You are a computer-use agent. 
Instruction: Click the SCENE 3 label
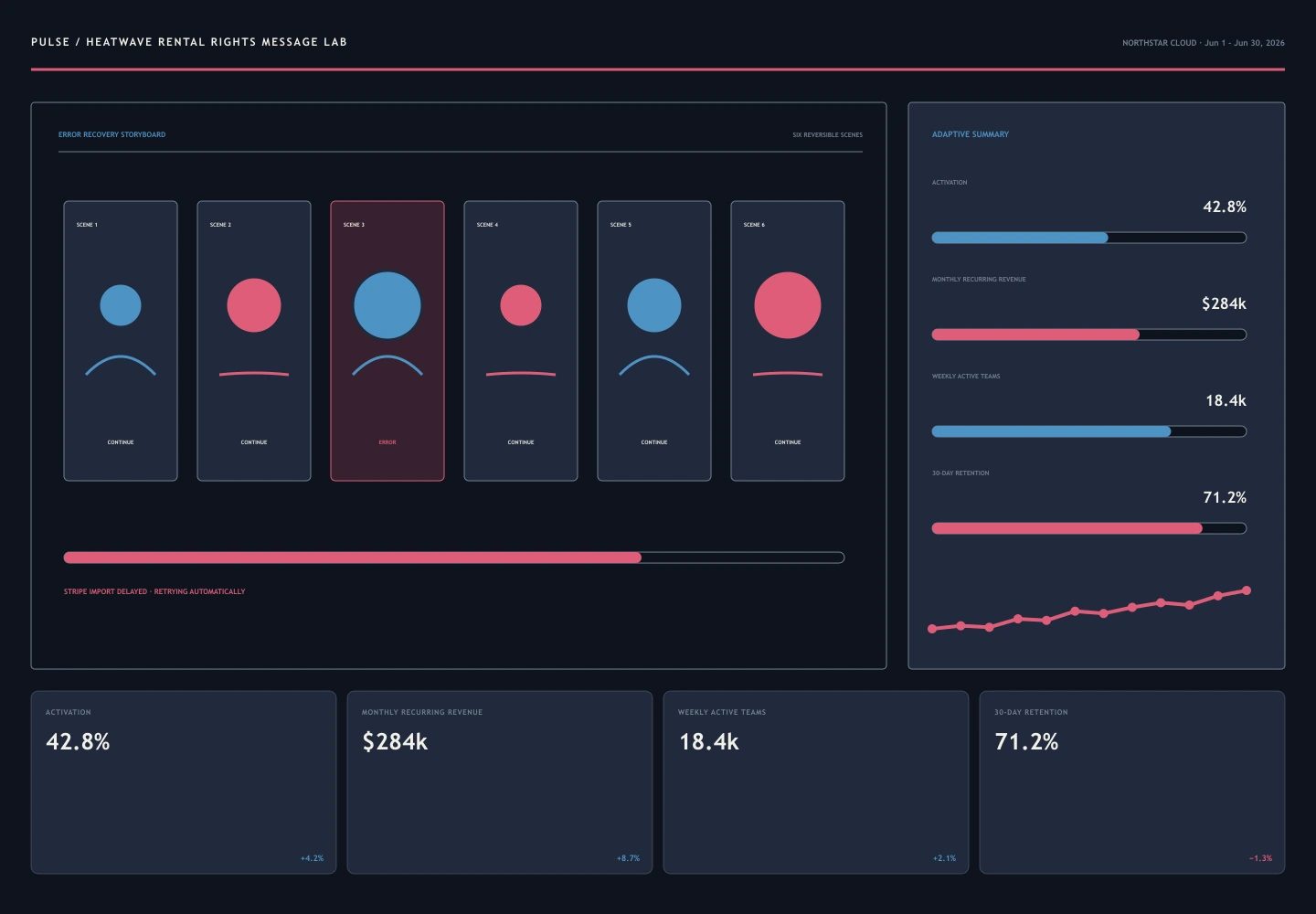click(x=354, y=225)
